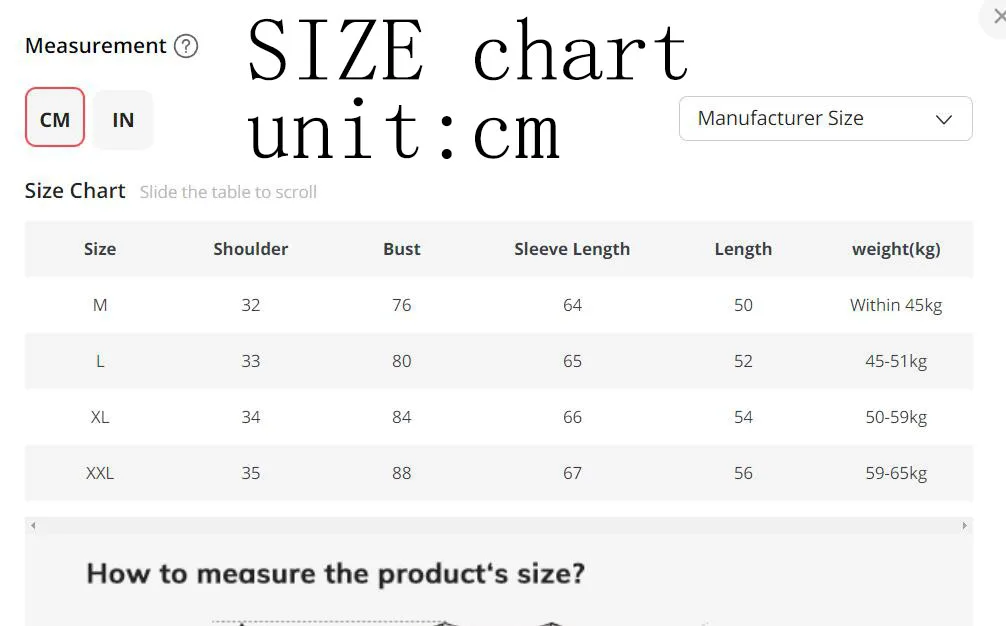Click the scrollbar right arrow
This screenshot has height=626, width=1006.
[x=964, y=526]
